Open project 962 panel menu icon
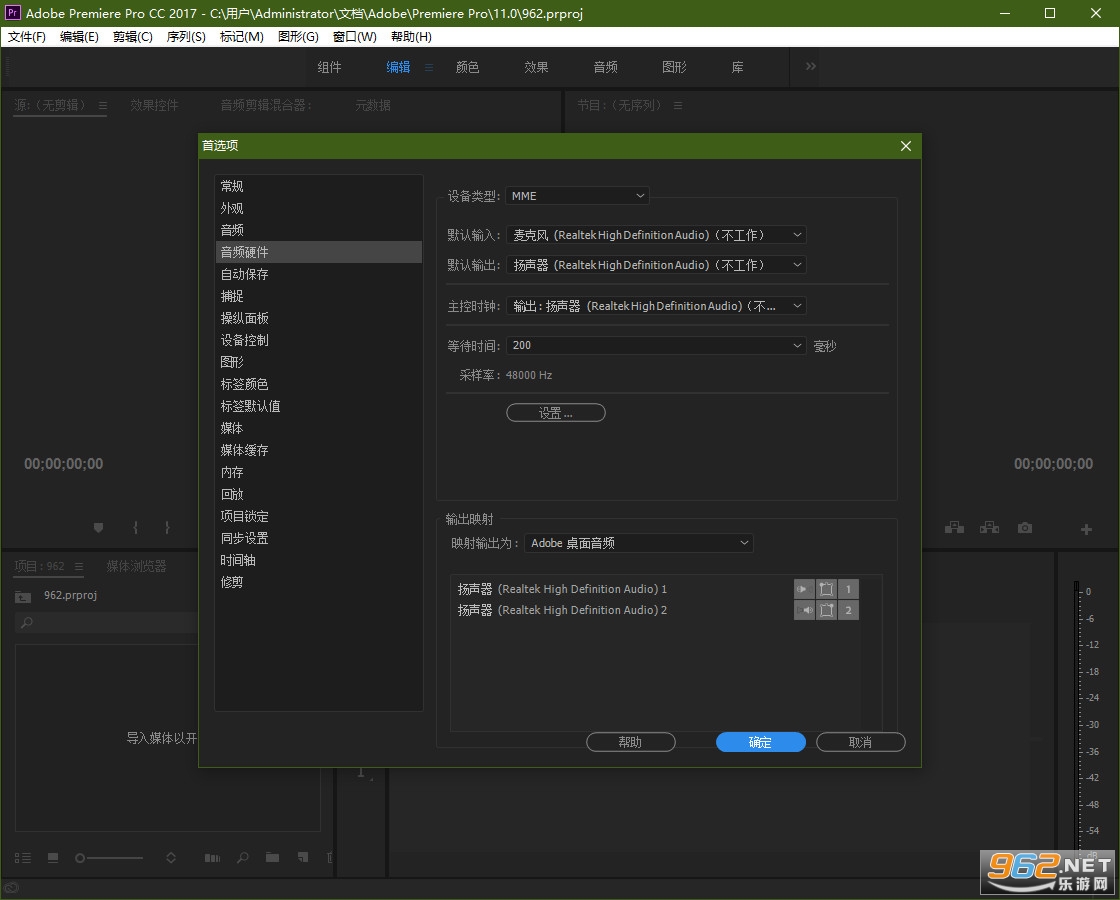 click(x=79, y=566)
